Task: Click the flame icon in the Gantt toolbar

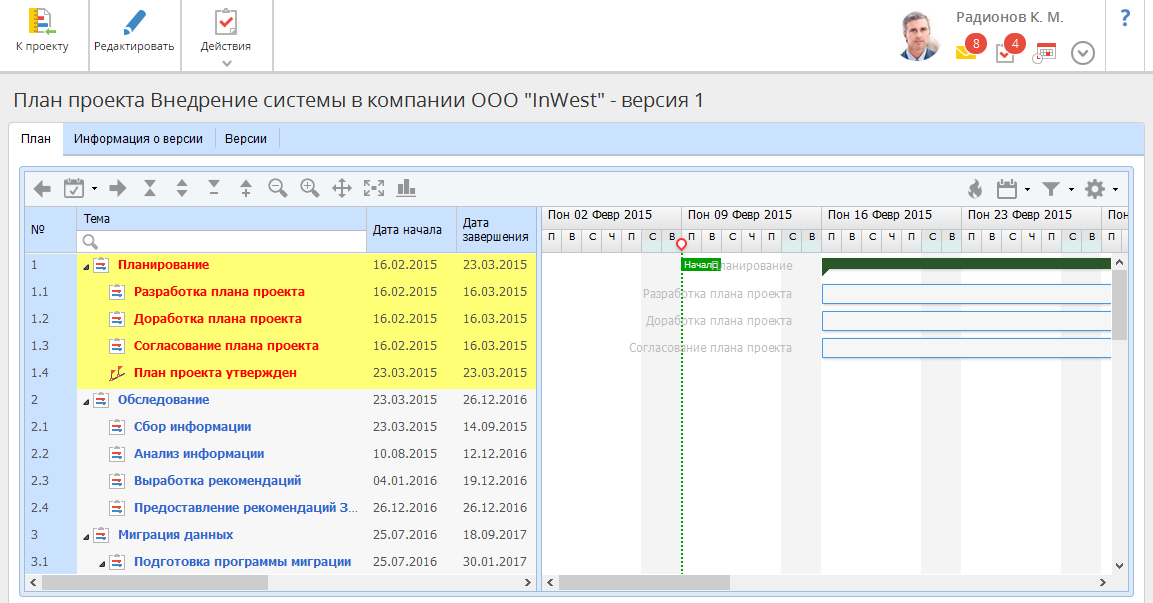Action: pyautogui.click(x=974, y=189)
